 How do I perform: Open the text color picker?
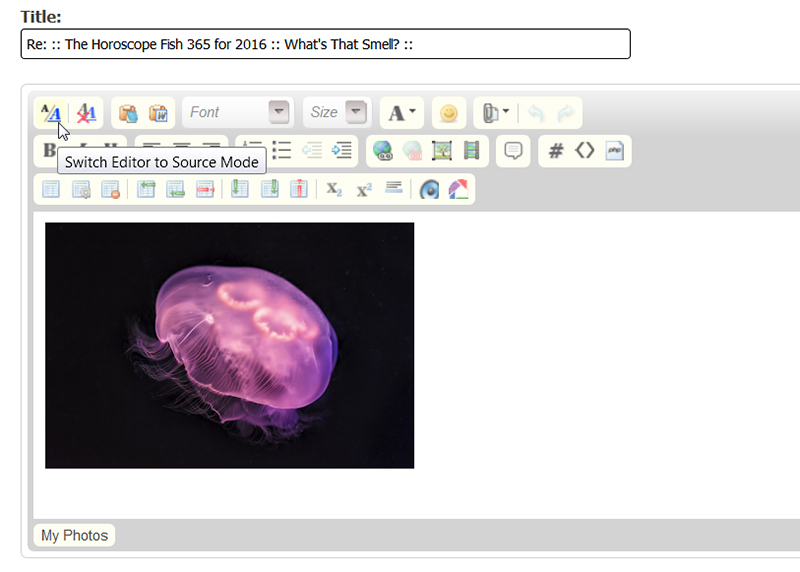pos(403,113)
